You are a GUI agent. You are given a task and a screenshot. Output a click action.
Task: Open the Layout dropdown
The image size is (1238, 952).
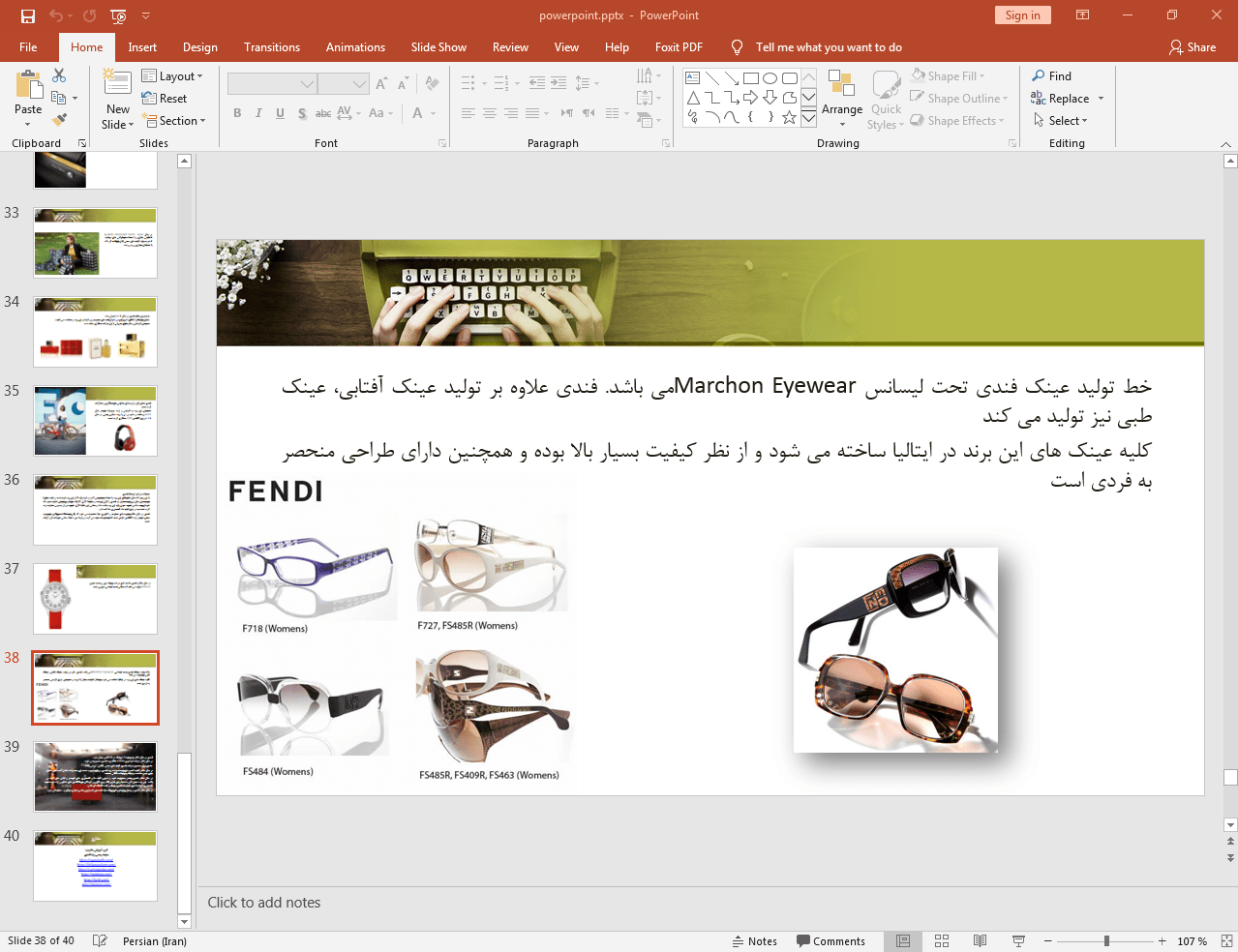[x=172, y=76]
